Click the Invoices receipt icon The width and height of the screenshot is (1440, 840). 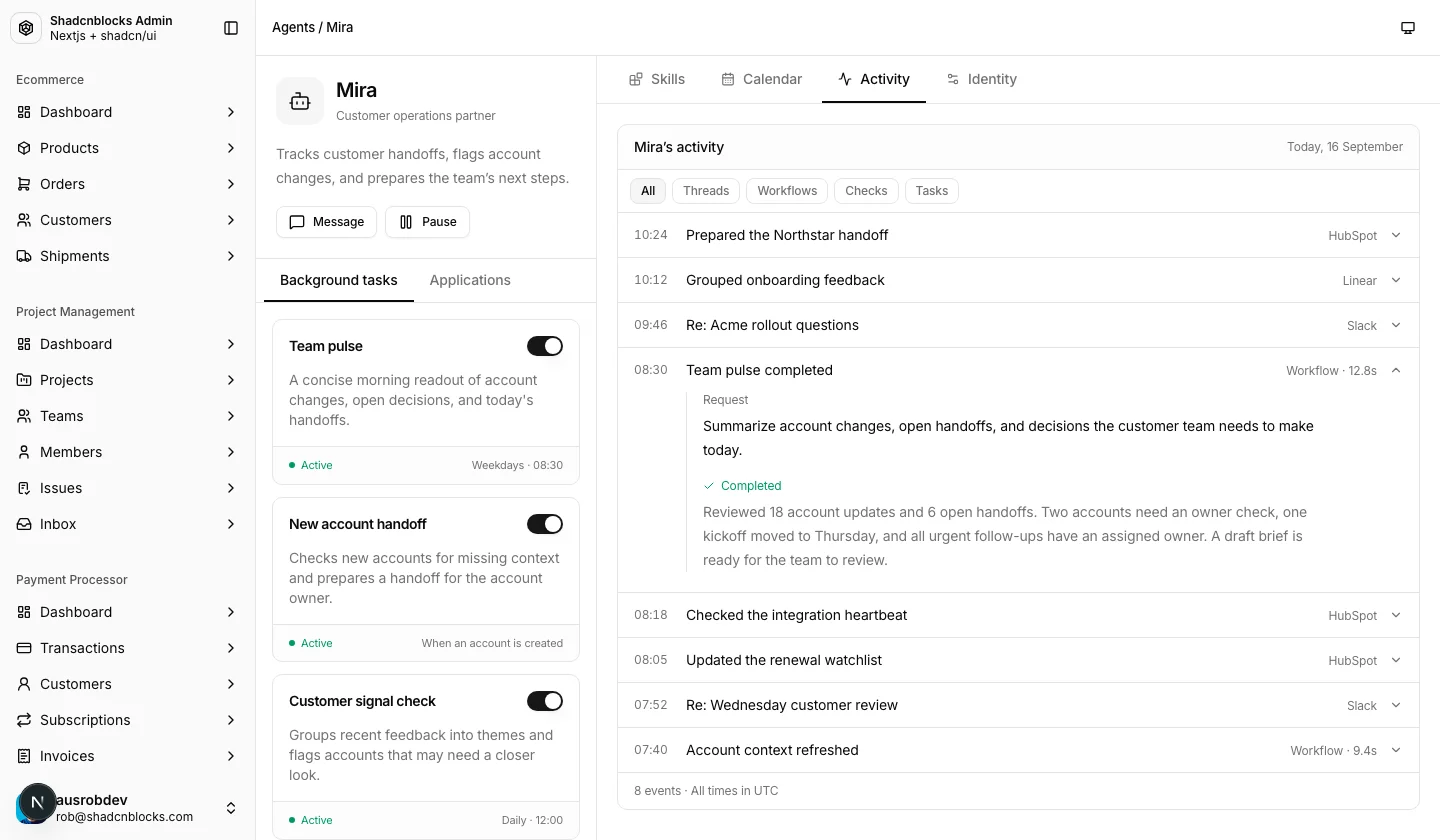[x=24, y=756]
